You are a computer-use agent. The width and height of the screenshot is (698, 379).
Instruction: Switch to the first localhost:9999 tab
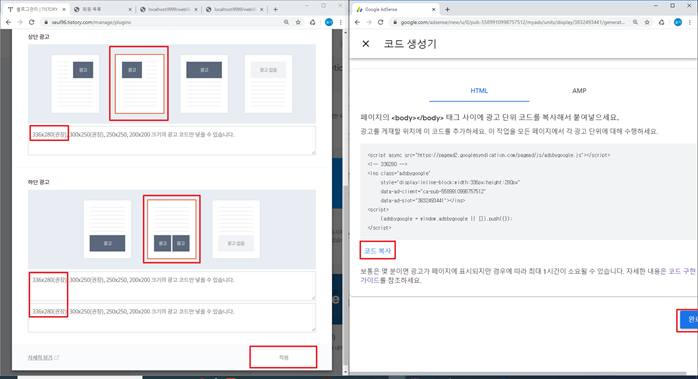tap(168, 9)
